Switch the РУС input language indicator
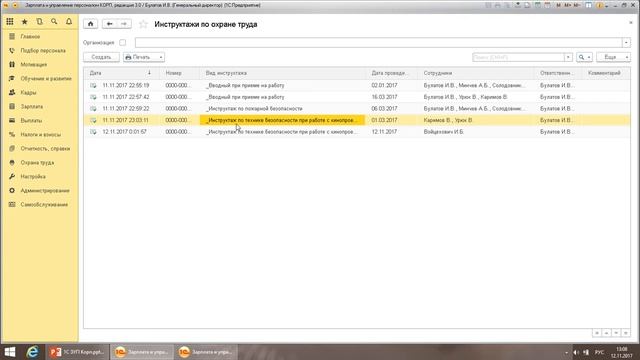Image resolution: width=640 pixels, height=360 pixels. (599, 352)
